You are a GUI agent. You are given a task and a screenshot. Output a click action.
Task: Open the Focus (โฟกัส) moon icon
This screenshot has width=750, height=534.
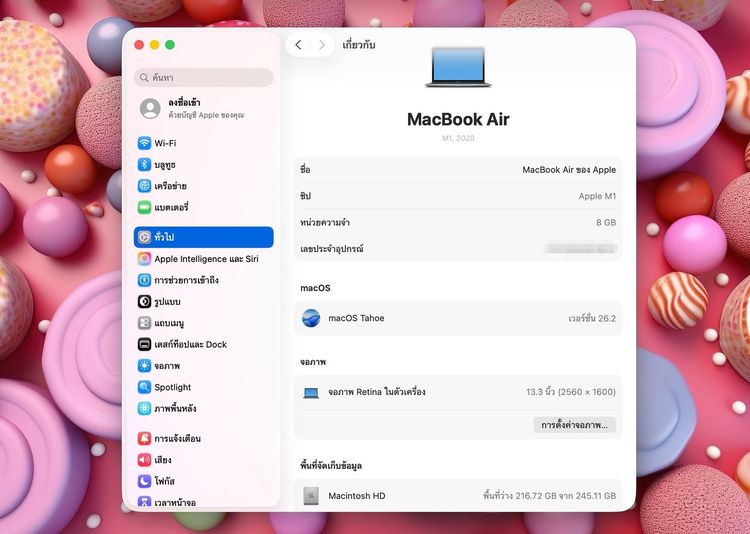144,481
